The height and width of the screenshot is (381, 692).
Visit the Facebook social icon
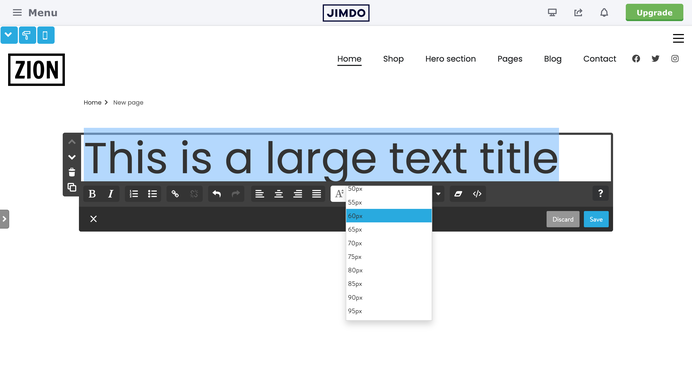pos(636,59)
